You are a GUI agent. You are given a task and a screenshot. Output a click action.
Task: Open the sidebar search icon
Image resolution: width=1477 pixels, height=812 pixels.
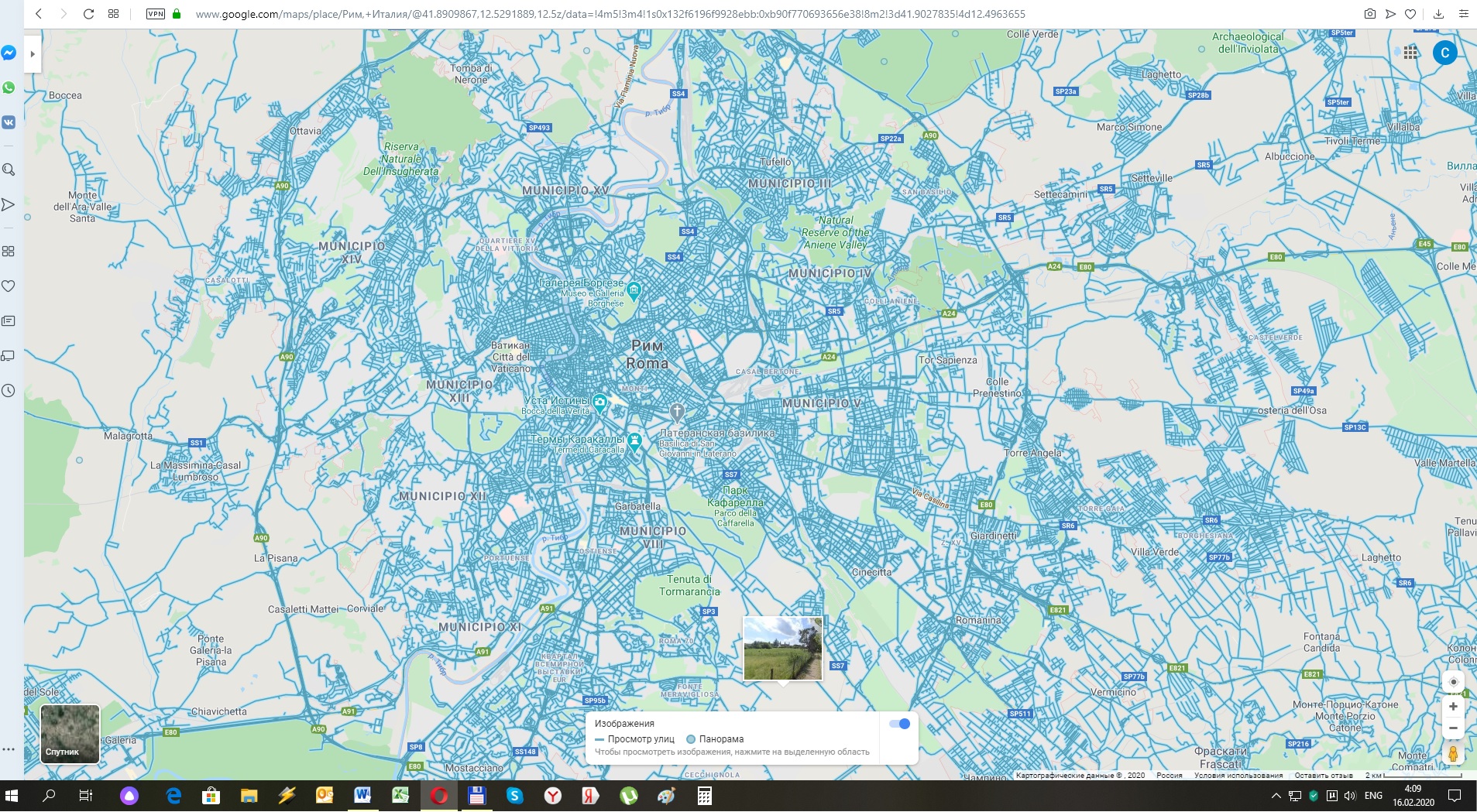click(9, 170)
